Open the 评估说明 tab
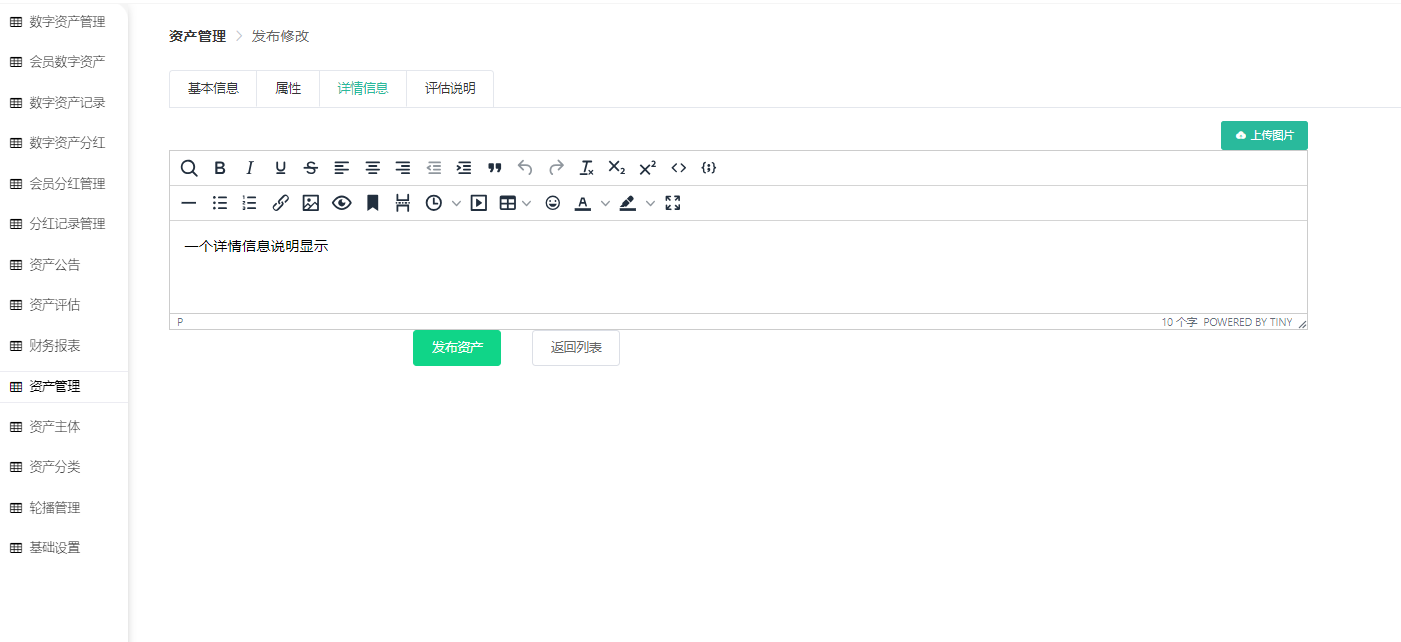 [x=450, y=88]
